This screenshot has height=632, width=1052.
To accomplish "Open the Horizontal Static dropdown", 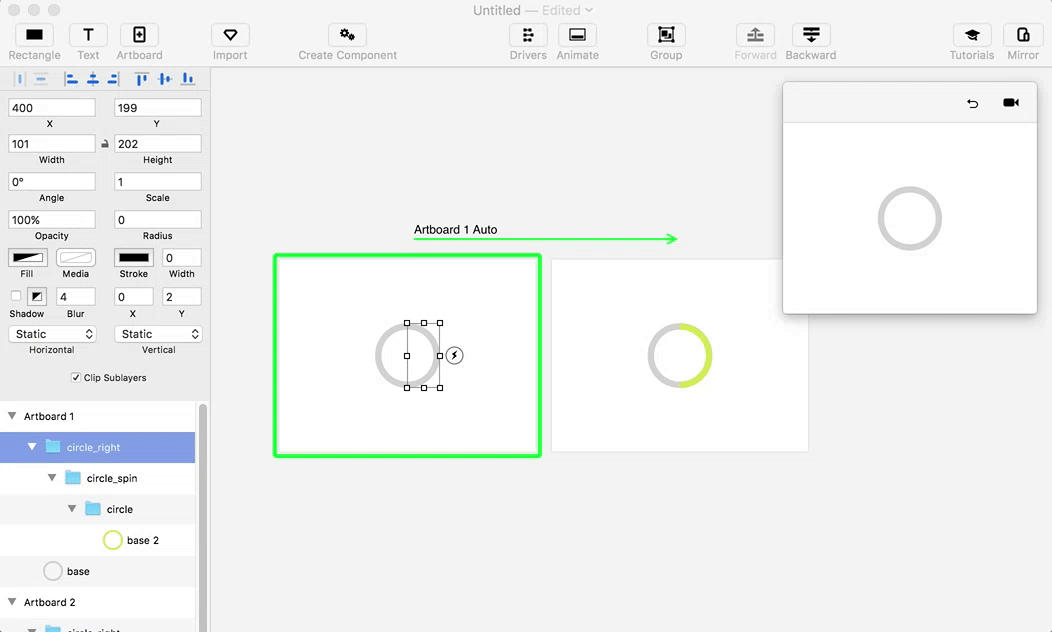I will pyautogui.click(x=51, y=333).
